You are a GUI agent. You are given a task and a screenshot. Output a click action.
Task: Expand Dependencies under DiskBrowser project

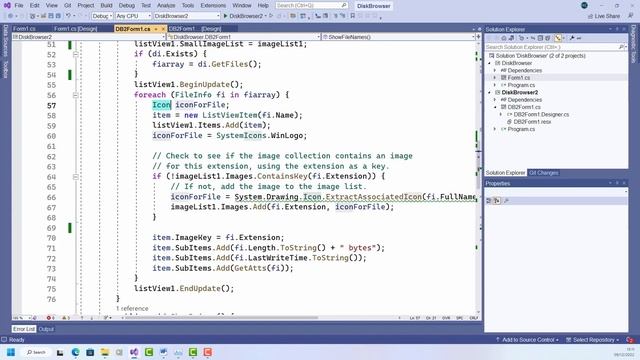[x=495, y=71]
